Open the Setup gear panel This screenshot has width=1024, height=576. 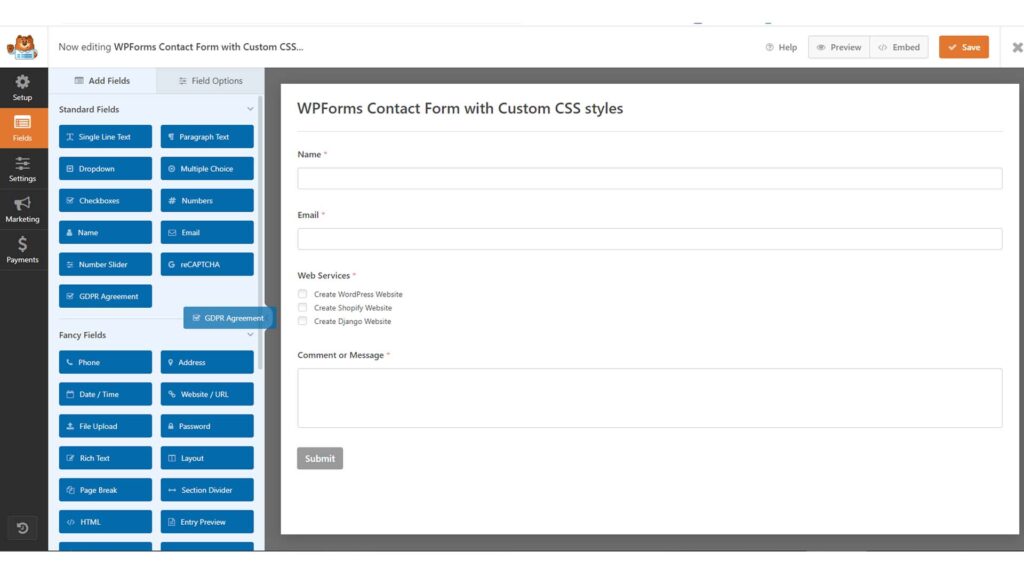[x=23, y=88]
